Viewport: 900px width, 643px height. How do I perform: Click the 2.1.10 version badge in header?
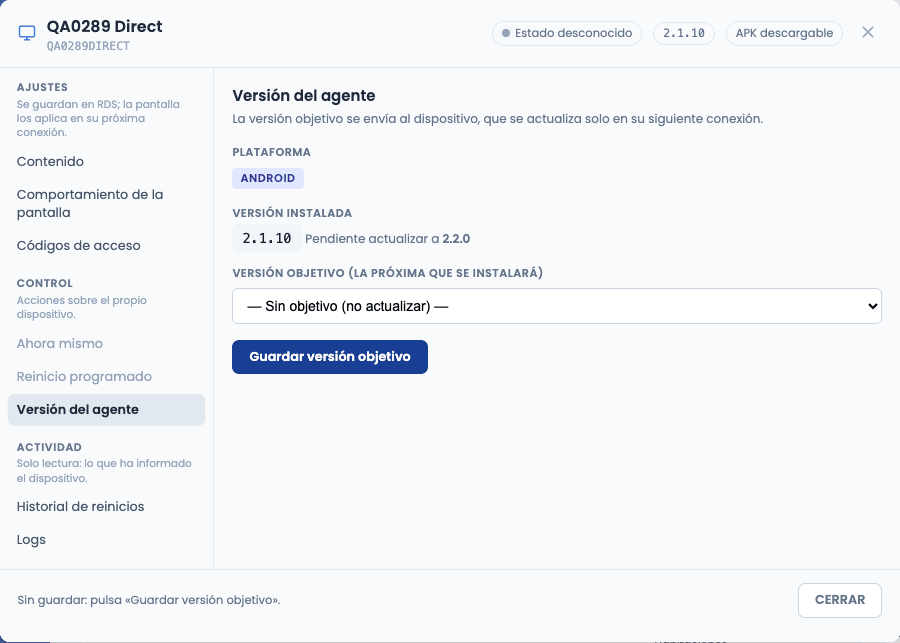(x=684, y=33)
